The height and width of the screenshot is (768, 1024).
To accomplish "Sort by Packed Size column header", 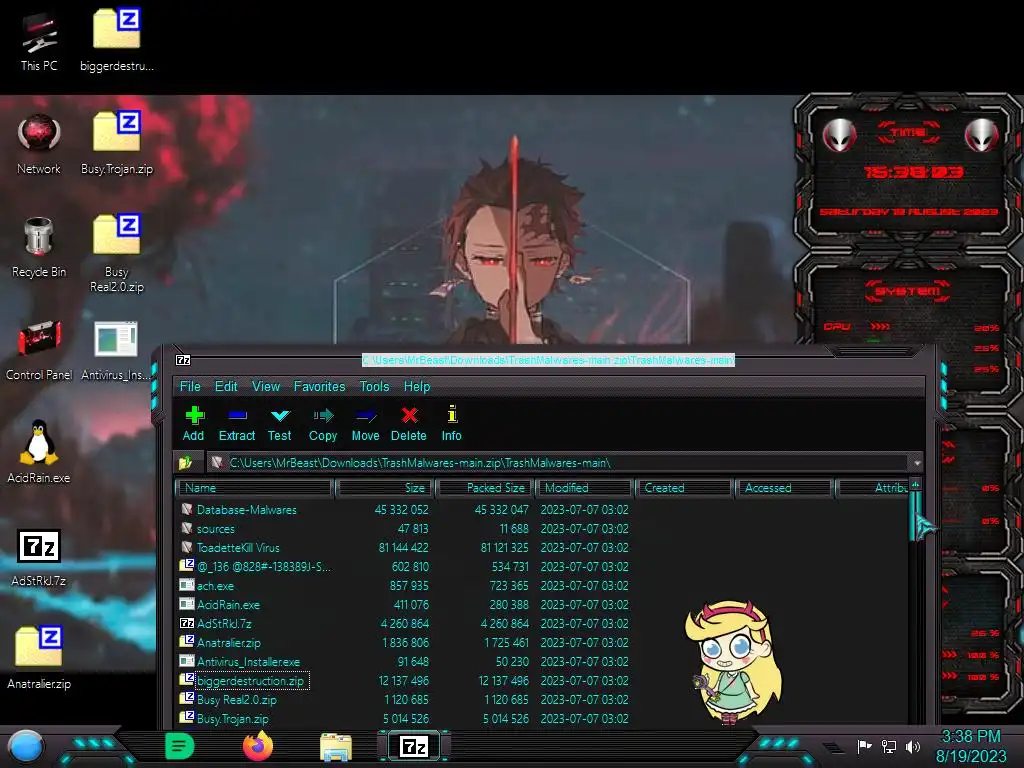I will (486, 488).
